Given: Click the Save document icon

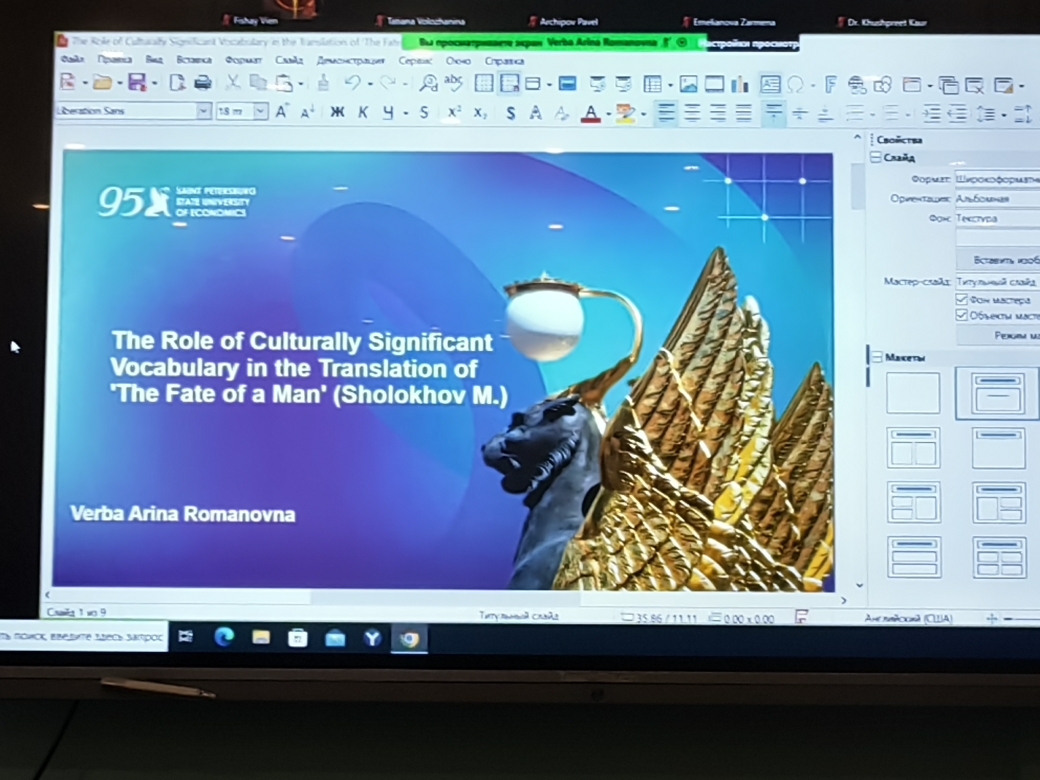Looking at the screenshot, I should tap(137, 83).
